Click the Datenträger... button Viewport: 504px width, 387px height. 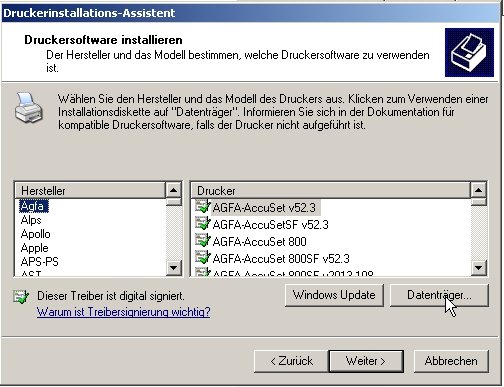click(x=439, y=295)
